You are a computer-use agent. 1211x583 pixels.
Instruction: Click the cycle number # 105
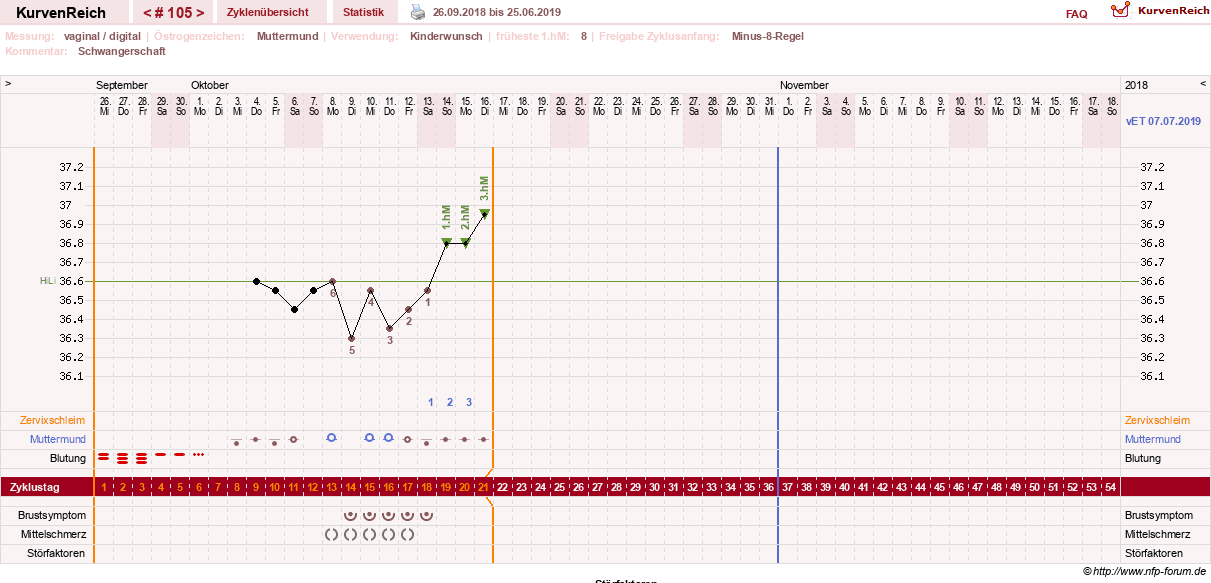point(174,13)
